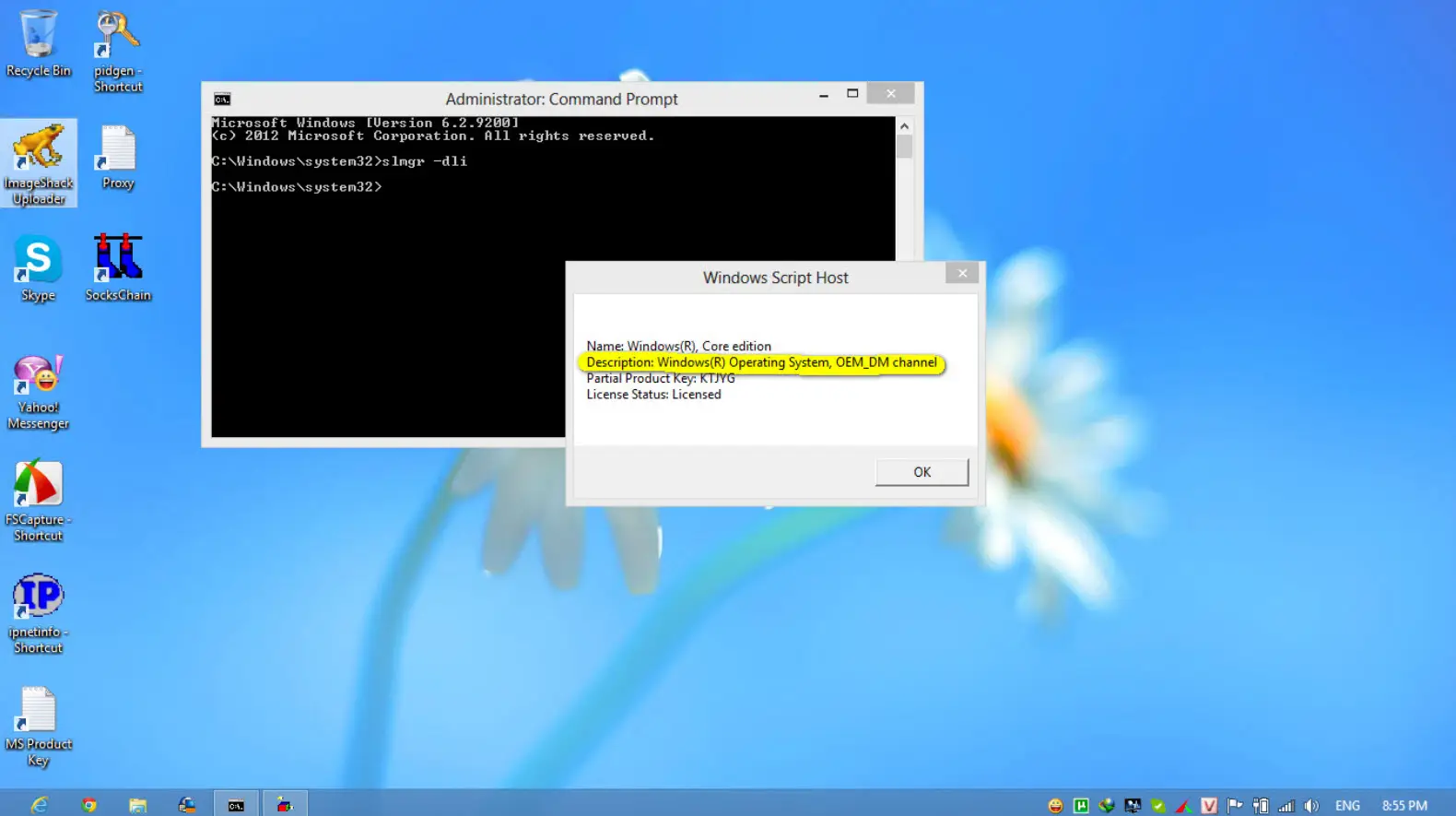Select the ImageShack Uploader desktop icon
The width and height of the screenshot is (1456, 816).
point(39,163)
